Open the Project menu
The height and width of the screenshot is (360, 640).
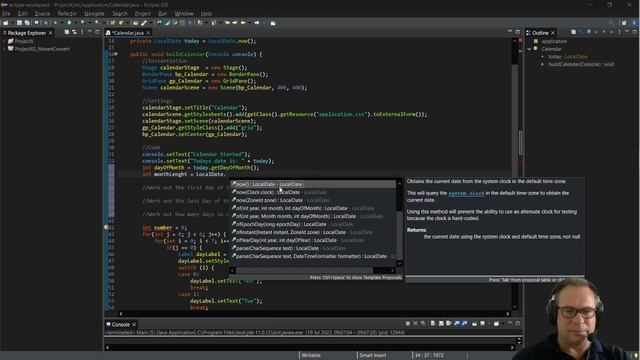tap(143, 13)
